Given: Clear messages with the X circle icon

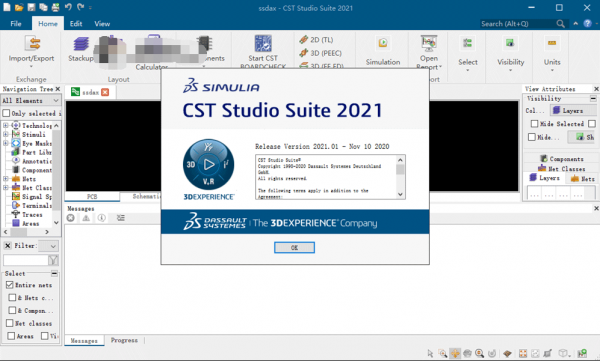Looking at the screenshot, I should [x=71, y=218].
